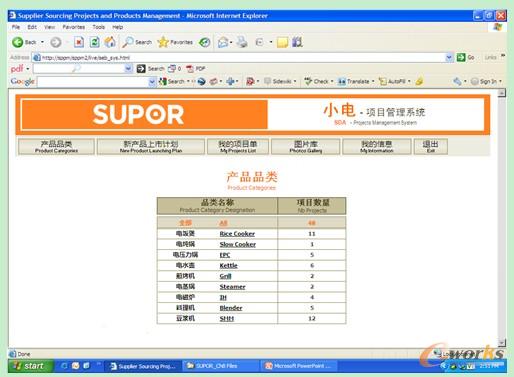Image resolution: width=514 pixels, height=377 pixels.
Task: Click the Research books icon
Action: point(297,42)
